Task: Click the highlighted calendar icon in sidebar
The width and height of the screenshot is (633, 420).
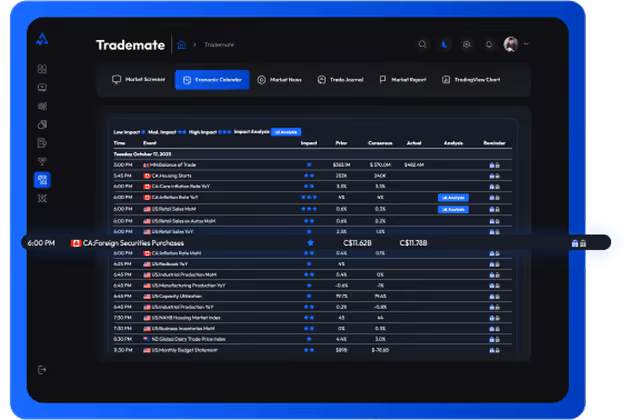Action: coord(41,180)
